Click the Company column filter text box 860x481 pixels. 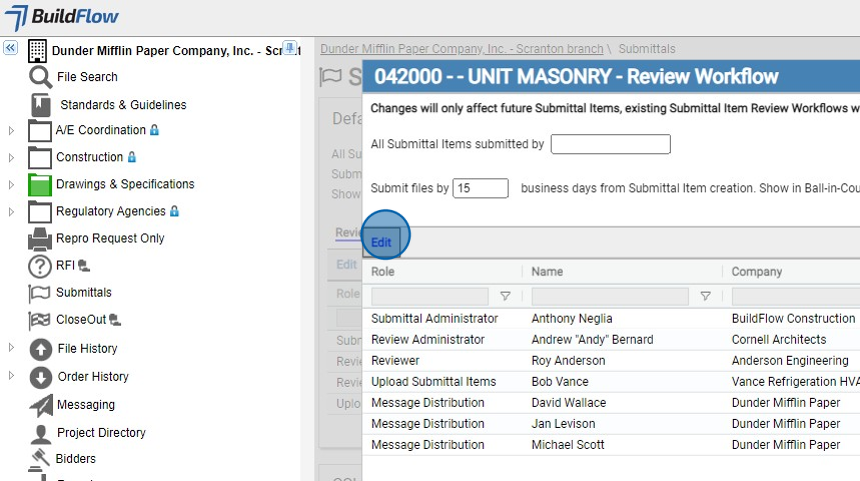tap(795, 296)
